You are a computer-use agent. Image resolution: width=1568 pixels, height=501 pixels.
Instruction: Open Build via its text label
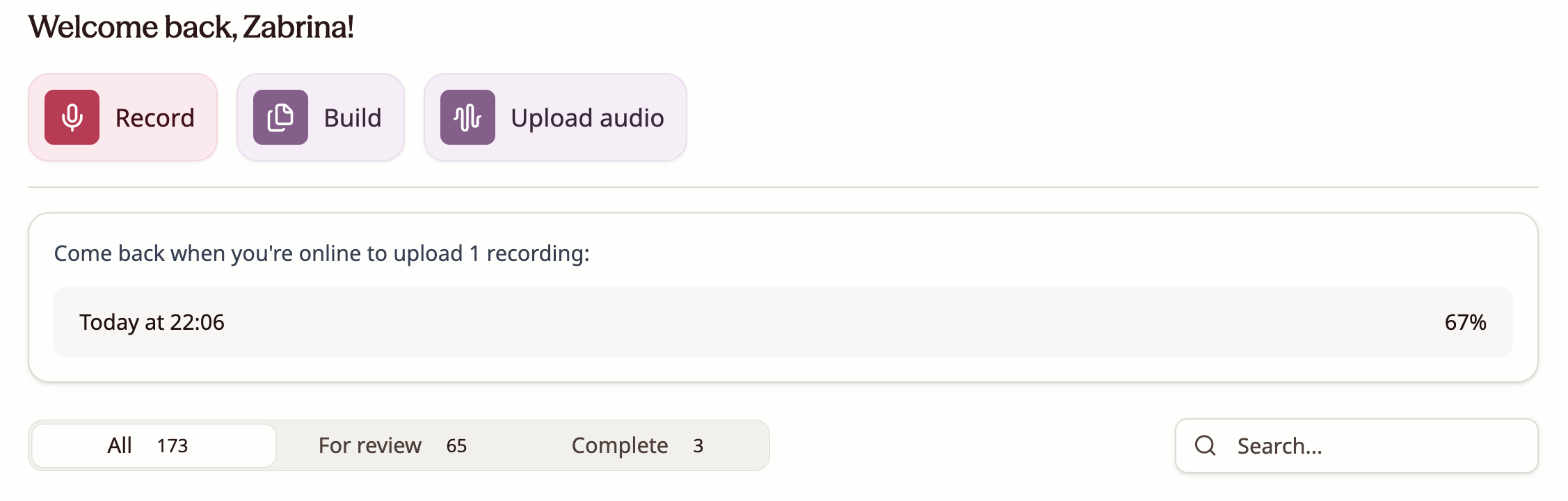point(353,118)
